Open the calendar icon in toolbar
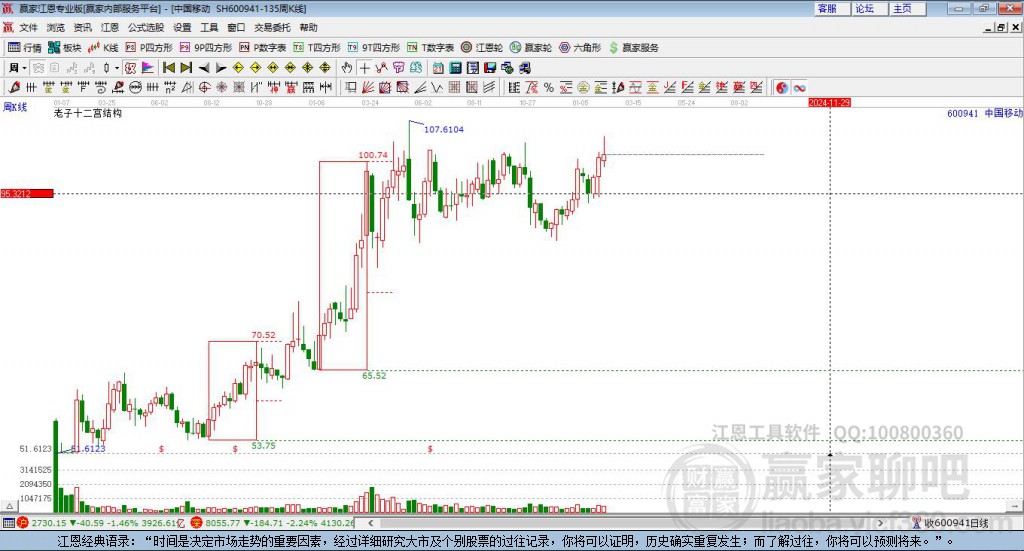 click(438, 68)
